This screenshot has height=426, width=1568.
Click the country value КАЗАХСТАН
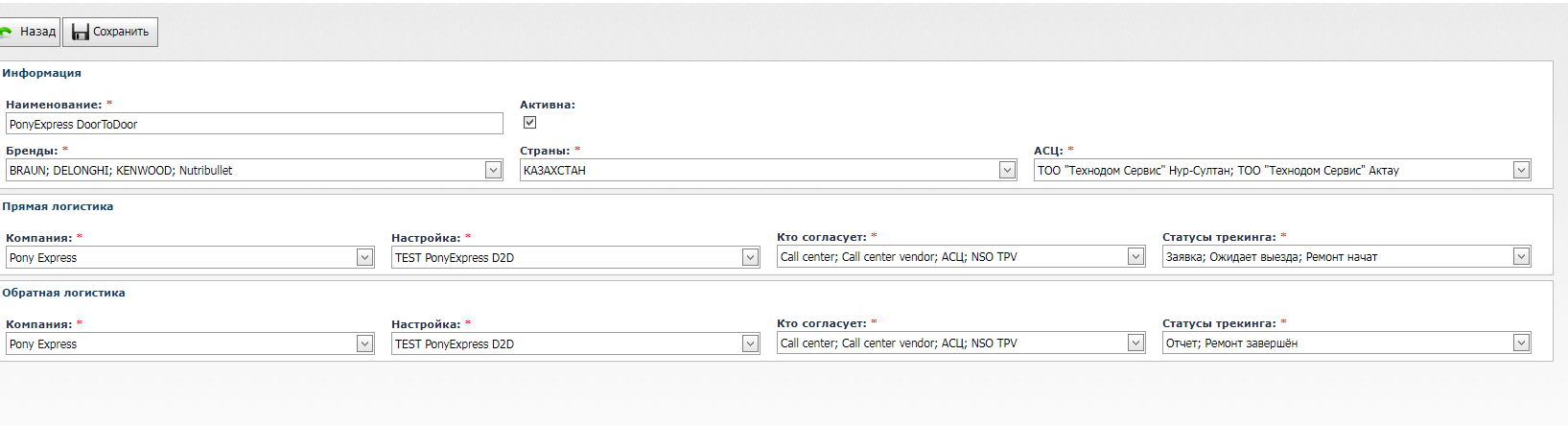[x=554, y=170]
